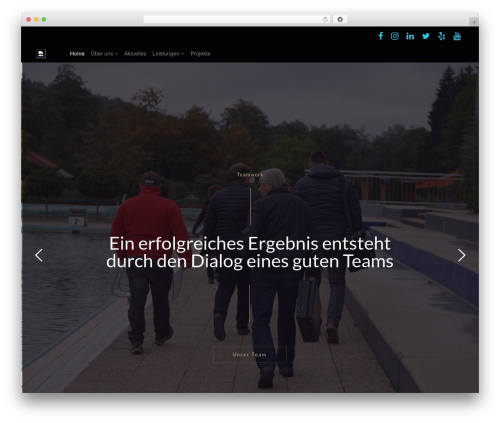Image resolution: width=500 pixels, height=423 pixels.
Task: Add a new browser tab
Action: tap(474, 22)
